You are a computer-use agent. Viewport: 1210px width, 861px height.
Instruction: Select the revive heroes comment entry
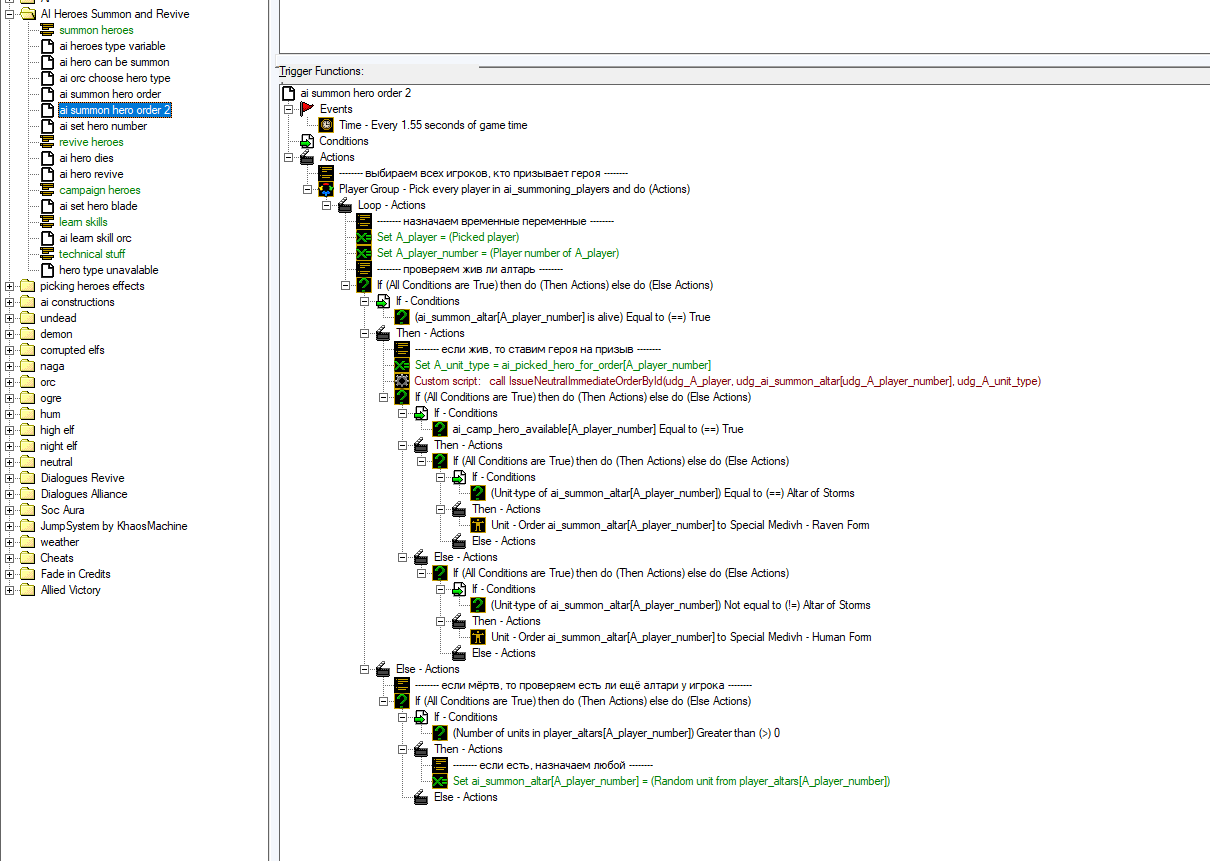(x=91, y=142)
